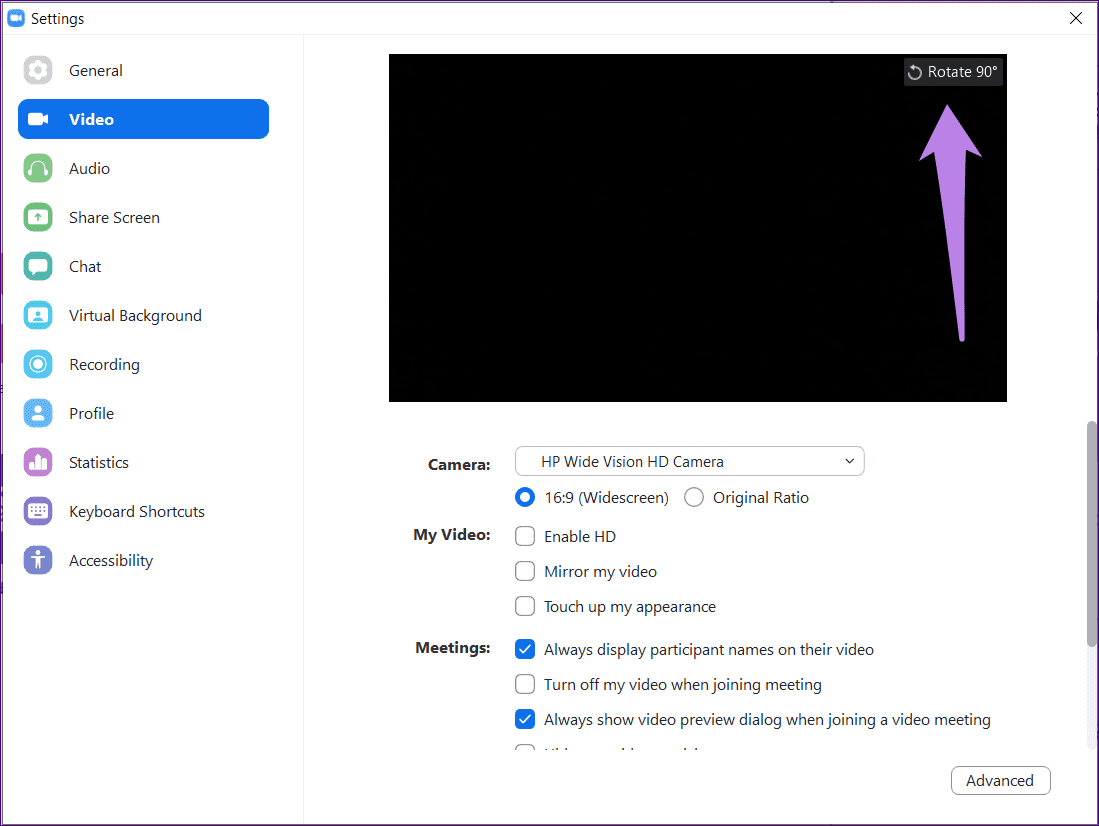Click the General gear icon

38,70
